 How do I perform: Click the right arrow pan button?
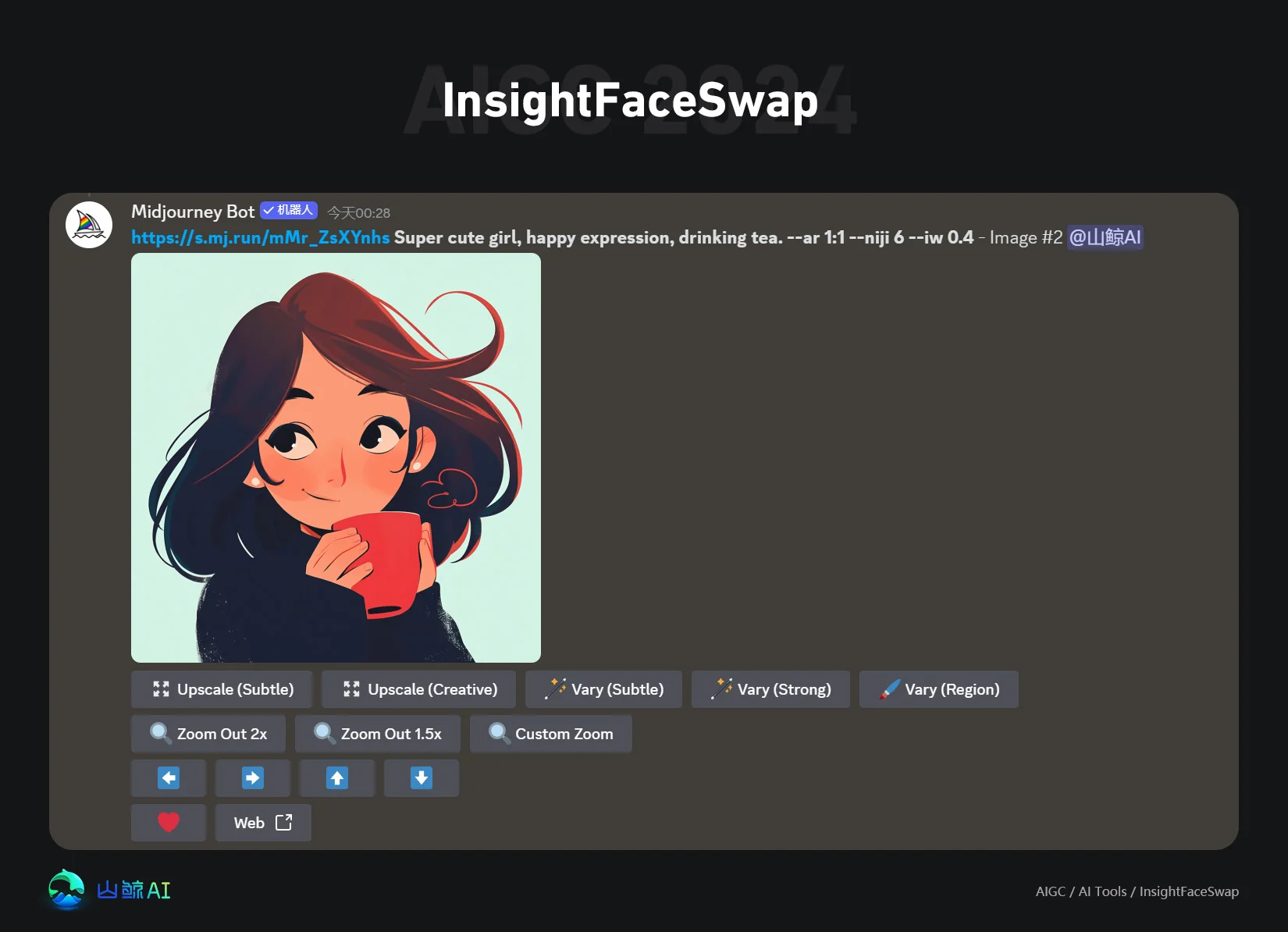[252, 778]
